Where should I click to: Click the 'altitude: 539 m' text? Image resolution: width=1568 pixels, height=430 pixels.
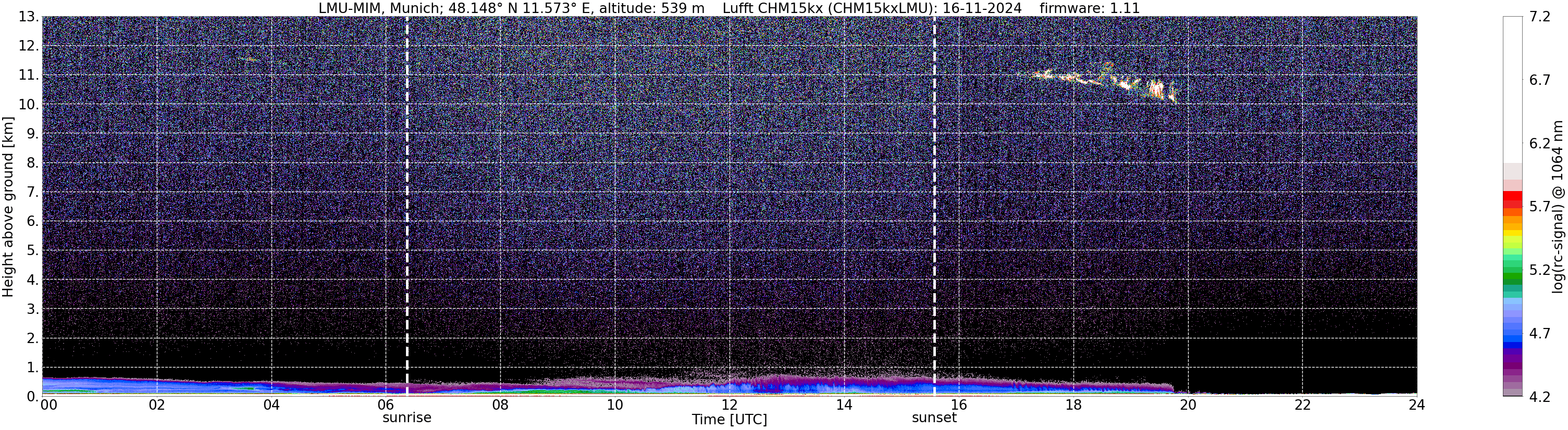[652, 8]
